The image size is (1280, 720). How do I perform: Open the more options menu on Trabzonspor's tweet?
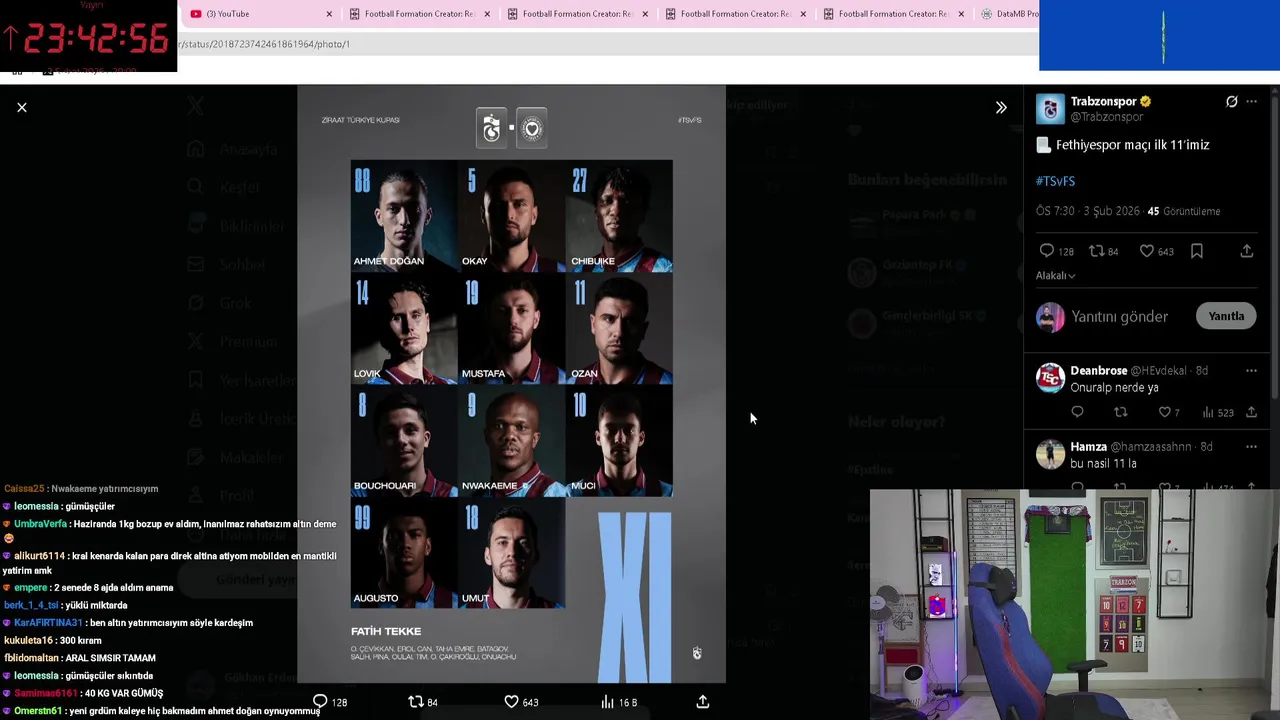(x=1252, y=102)
